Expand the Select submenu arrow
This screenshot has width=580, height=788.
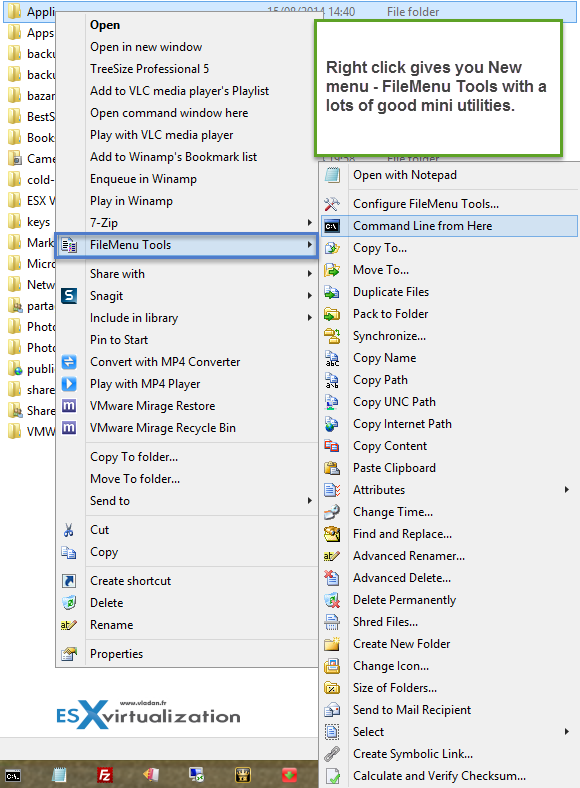567,732
